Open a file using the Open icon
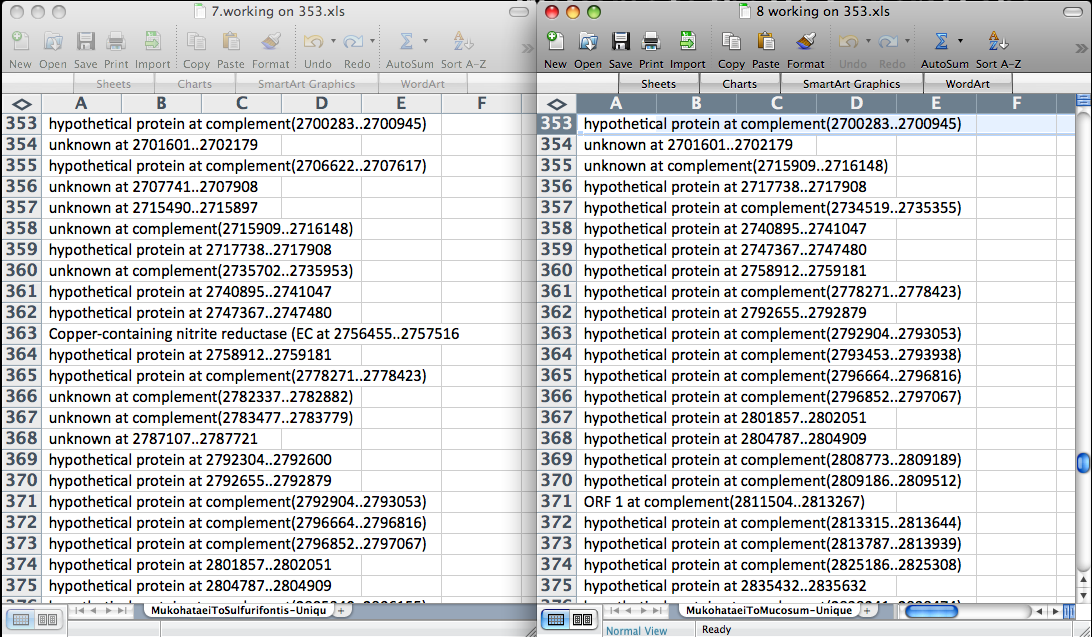The width and height of the screenshot is (1092, 637). coord(587,47)
